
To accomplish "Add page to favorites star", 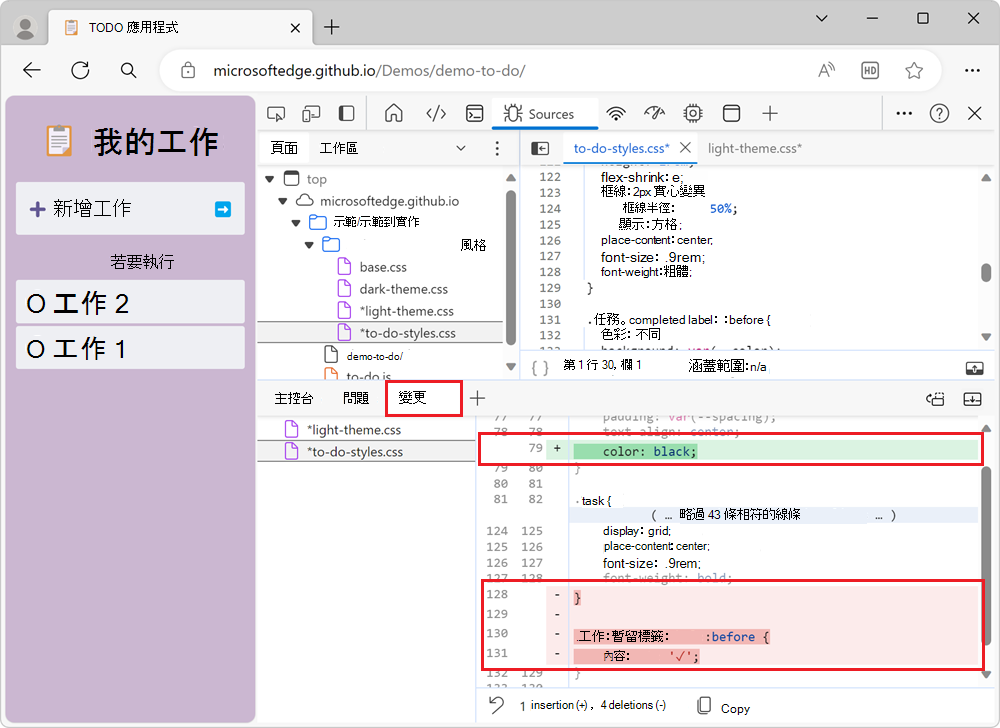I will [x=914, y=70].
